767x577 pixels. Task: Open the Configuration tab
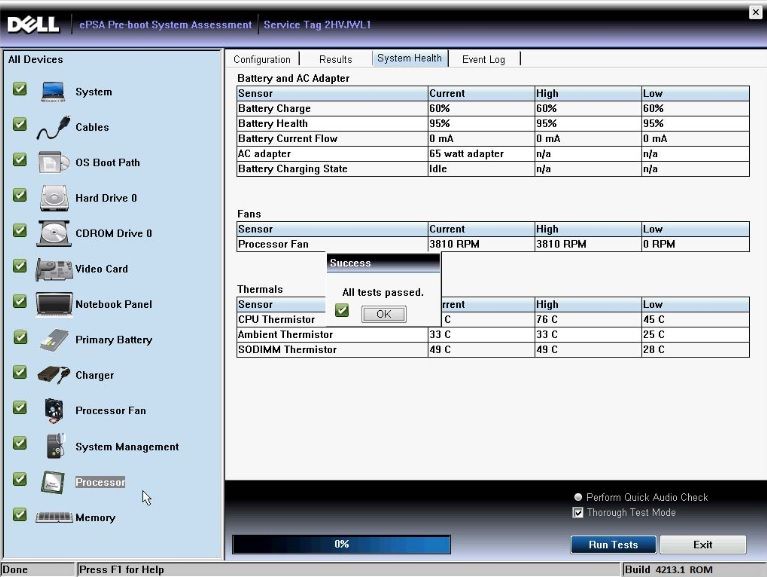[262, 59]
